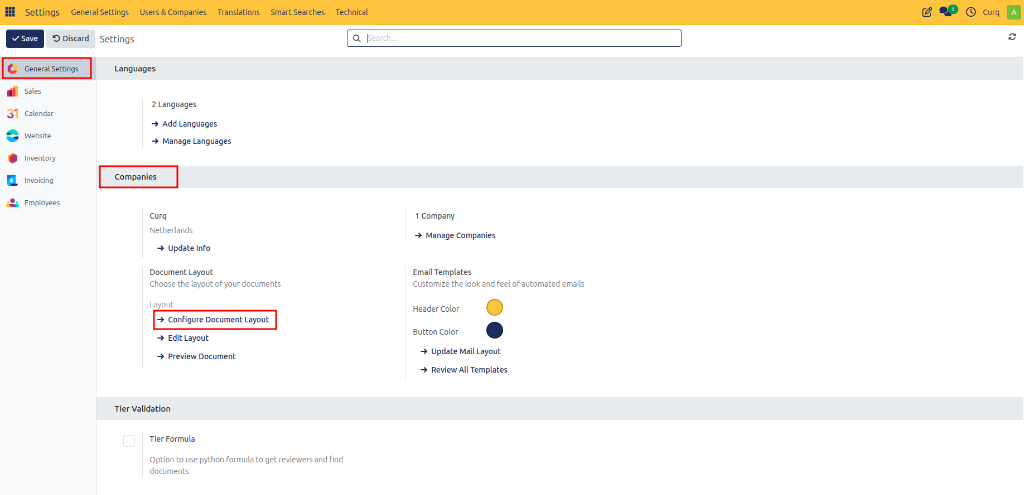1024x495 pixels.
Task: Open the General Settings top menu
Action: pos(100,12)
